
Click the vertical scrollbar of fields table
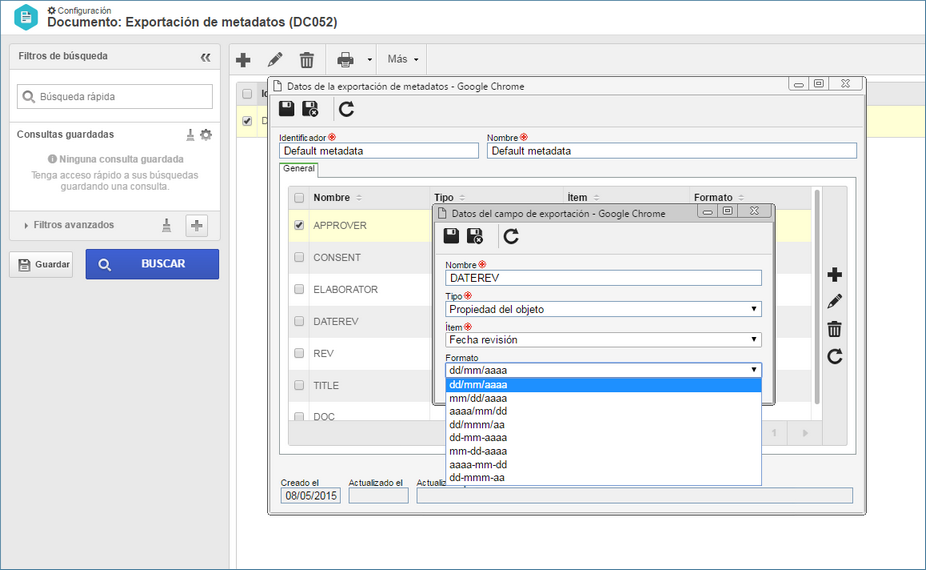pos(817,297)
